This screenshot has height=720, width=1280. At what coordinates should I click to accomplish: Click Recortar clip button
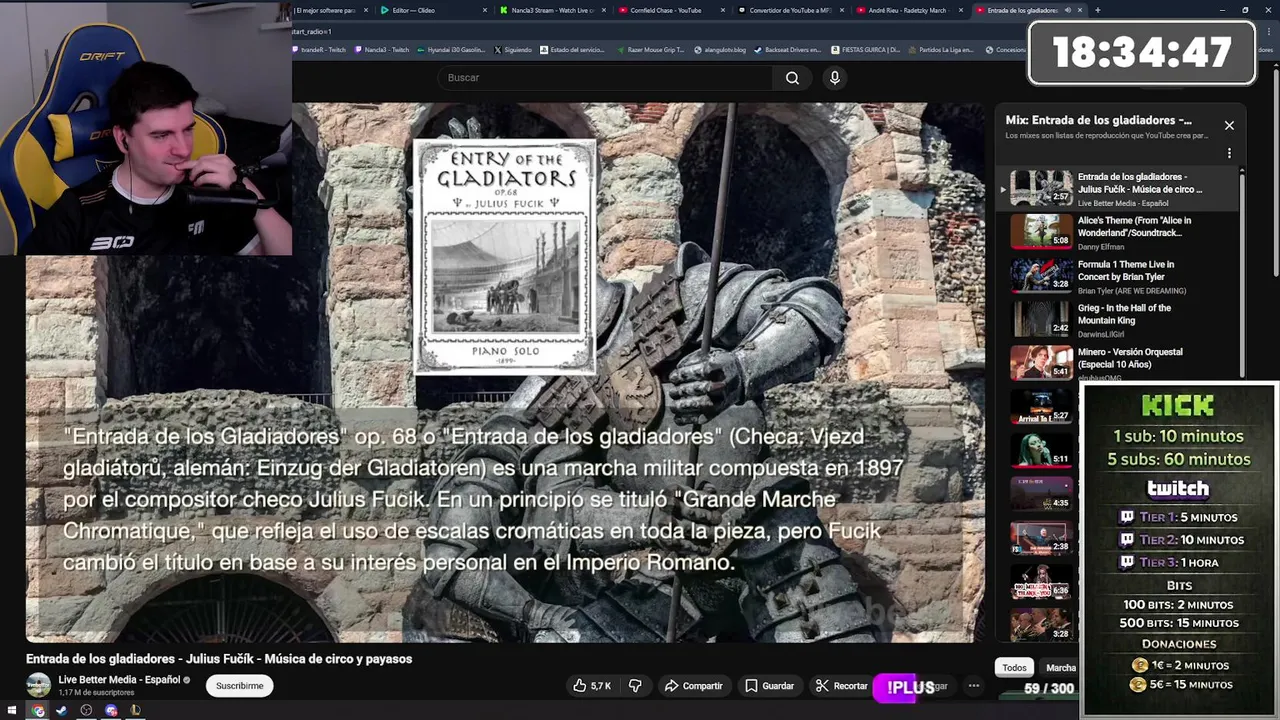point(841,686)
